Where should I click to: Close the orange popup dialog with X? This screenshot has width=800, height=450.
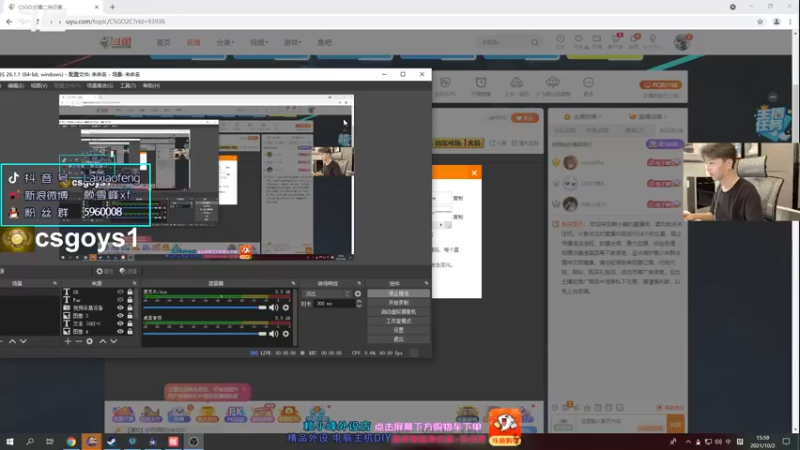coord(474,173)
